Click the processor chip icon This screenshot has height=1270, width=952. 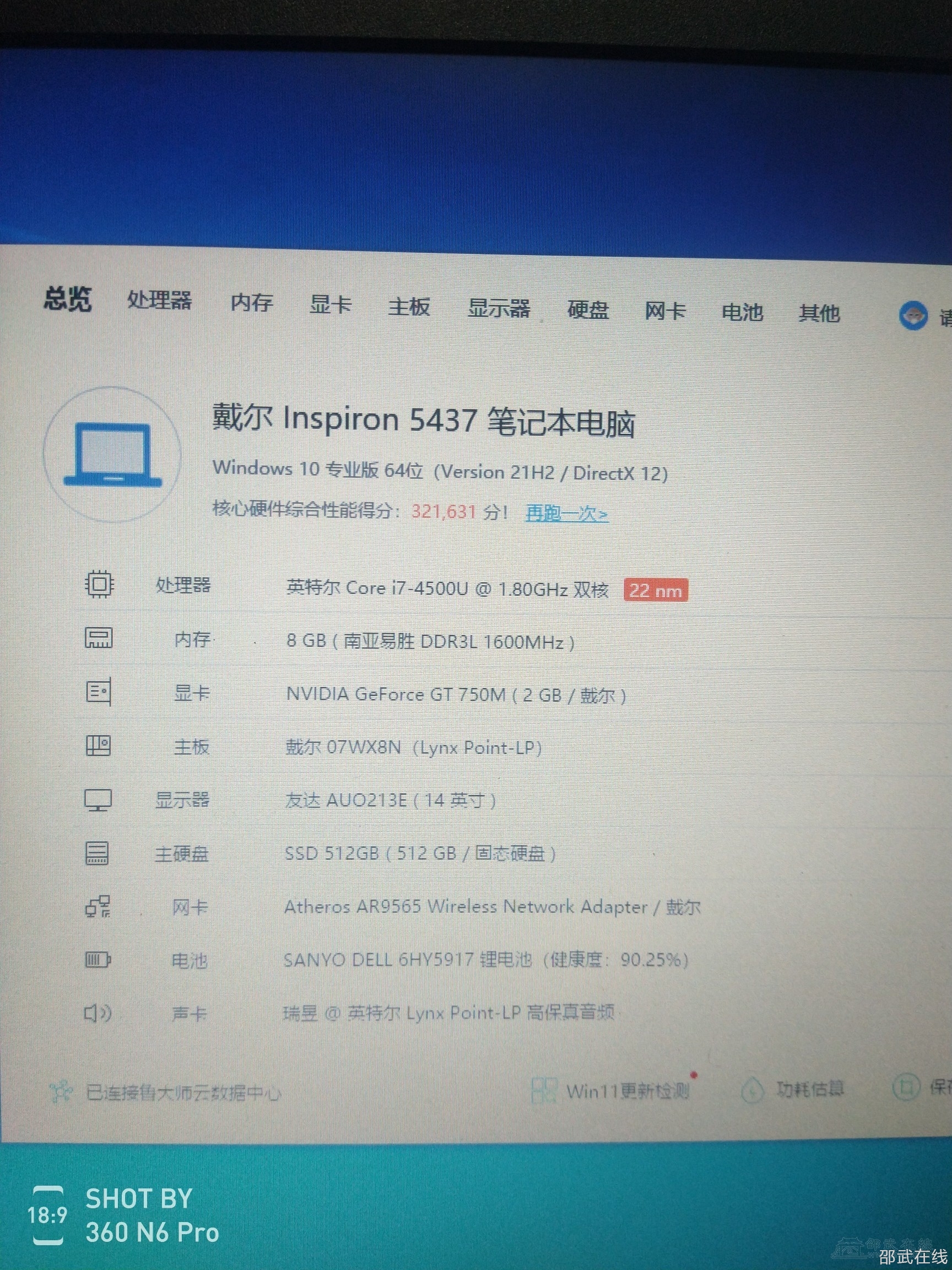coord(99,584)
